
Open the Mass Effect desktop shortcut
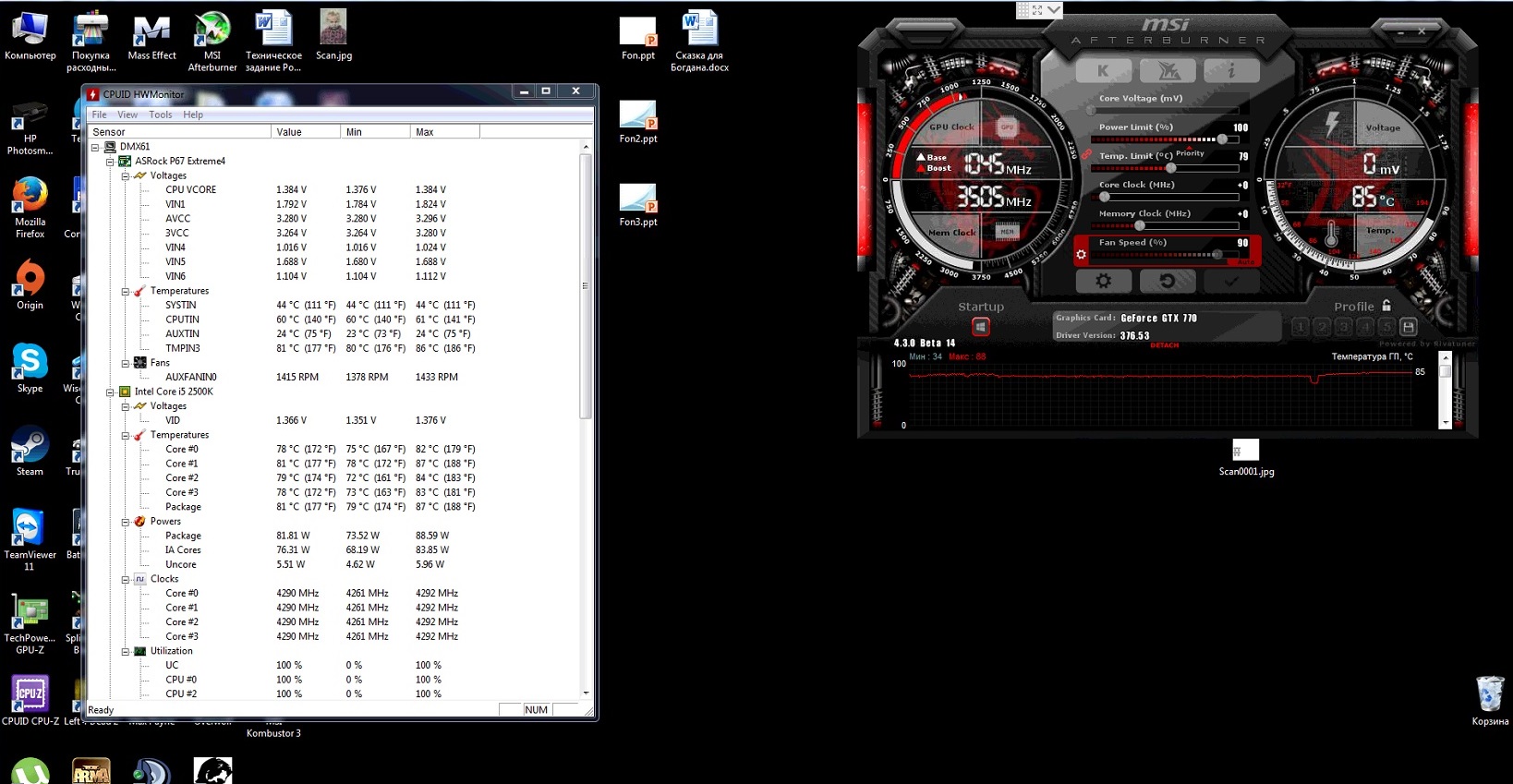(151, 36)
